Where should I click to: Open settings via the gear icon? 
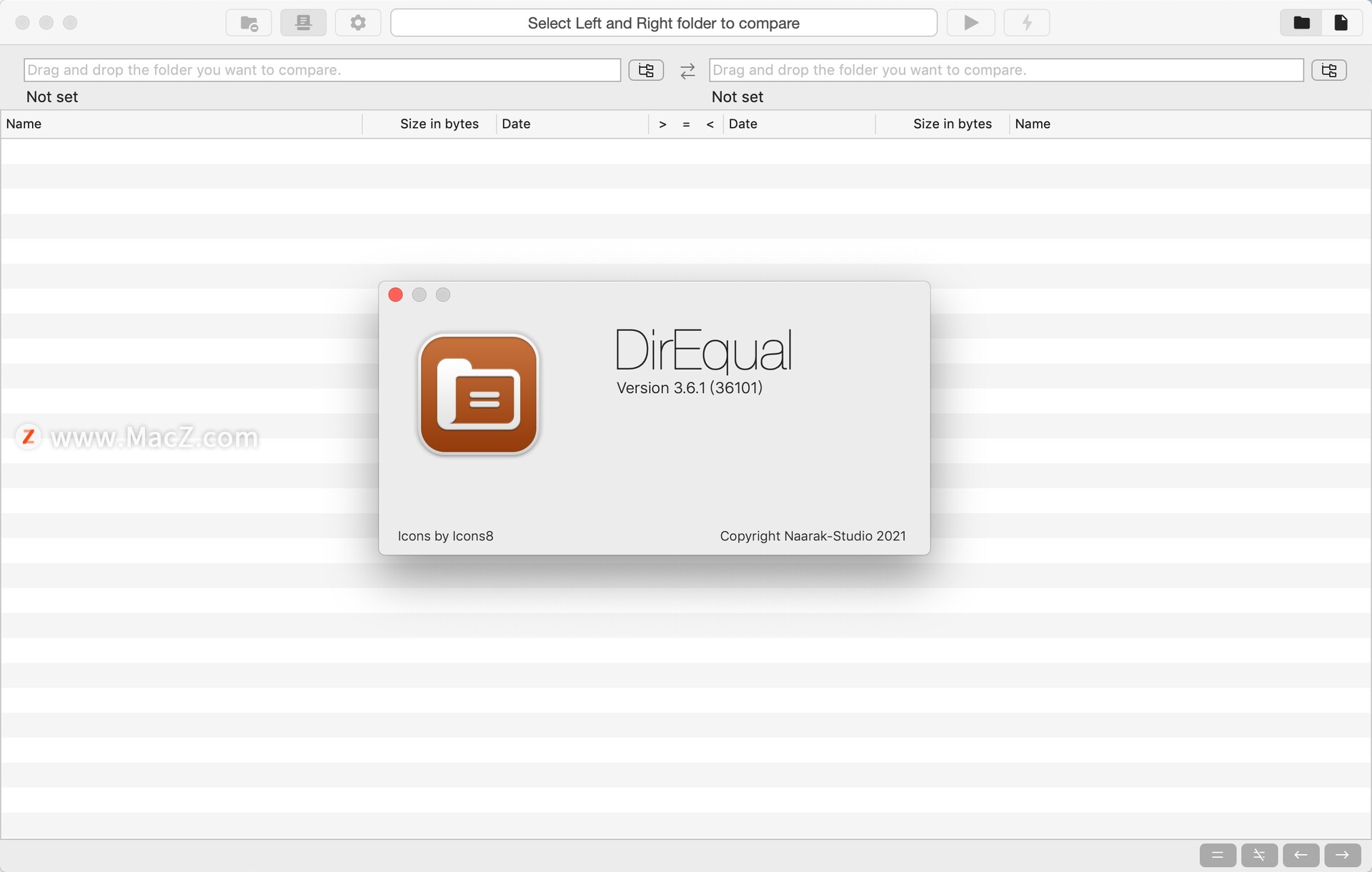358,23
